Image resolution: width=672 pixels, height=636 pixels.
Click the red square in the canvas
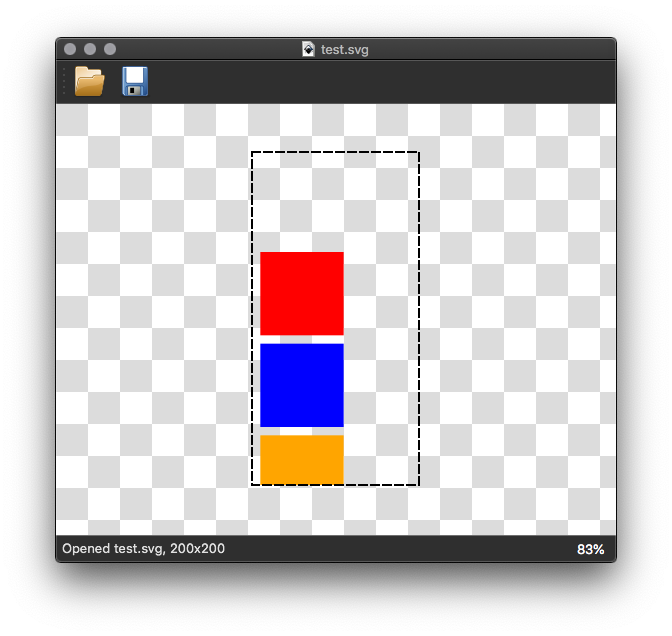302,294
